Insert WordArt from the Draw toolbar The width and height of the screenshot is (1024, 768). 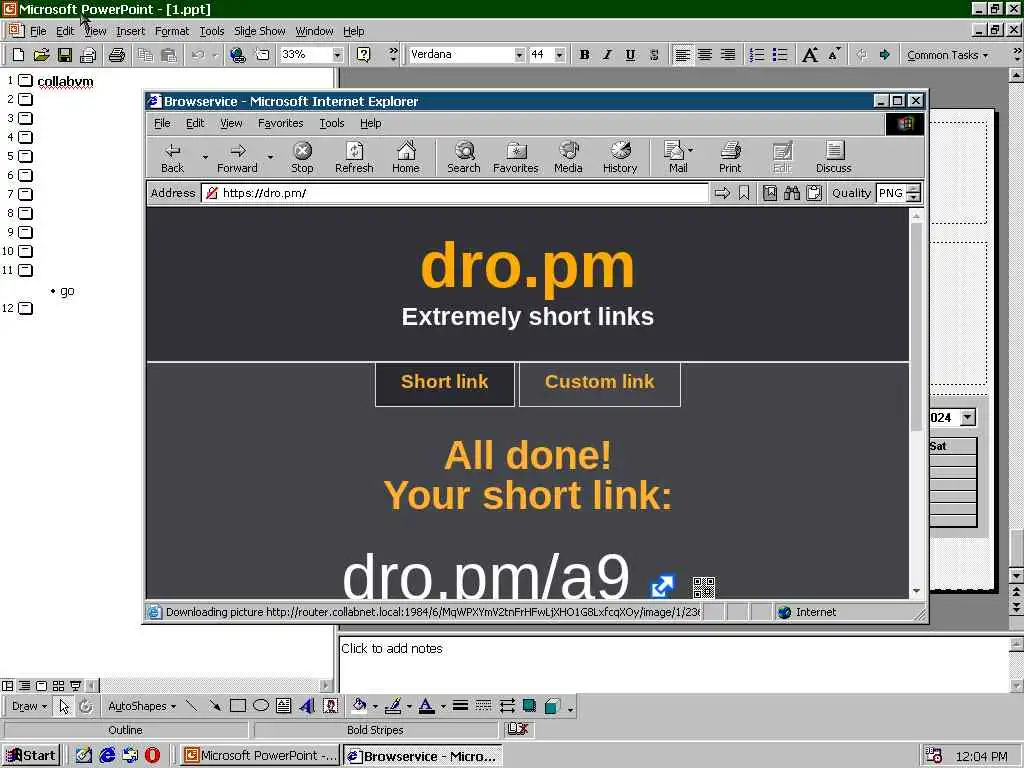tap(307, 706)
